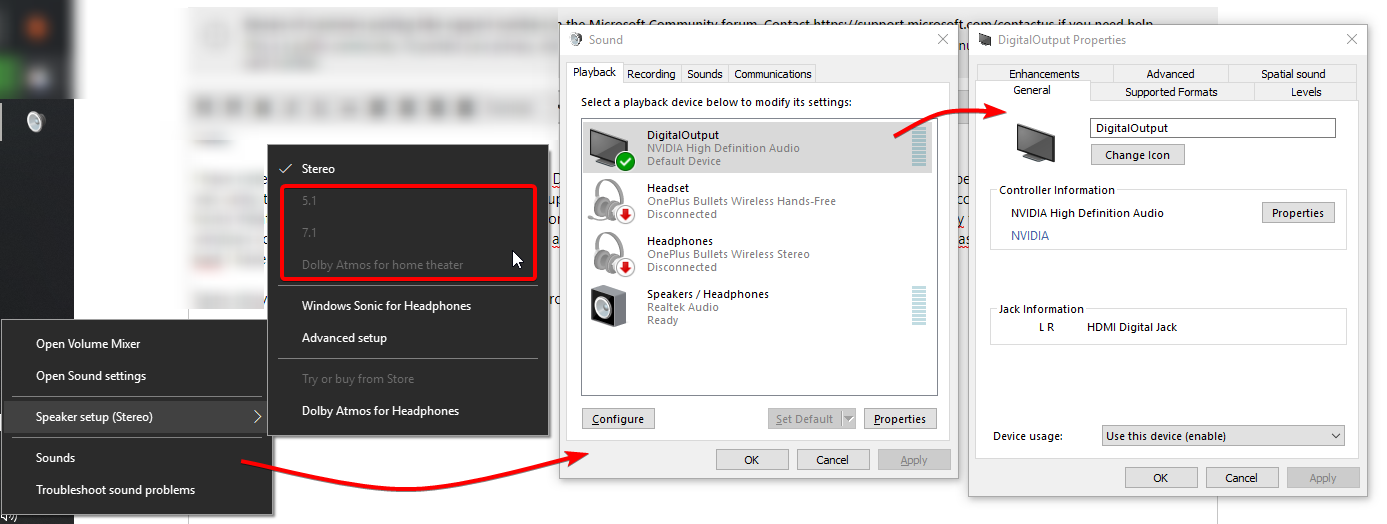Click the DigitalOutput monitor icon in Sound list

tap(611, 148)
